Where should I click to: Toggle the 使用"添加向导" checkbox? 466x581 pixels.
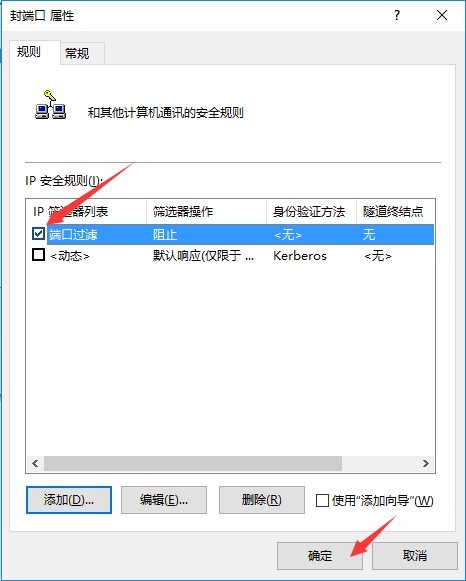(x=322, y=501)
